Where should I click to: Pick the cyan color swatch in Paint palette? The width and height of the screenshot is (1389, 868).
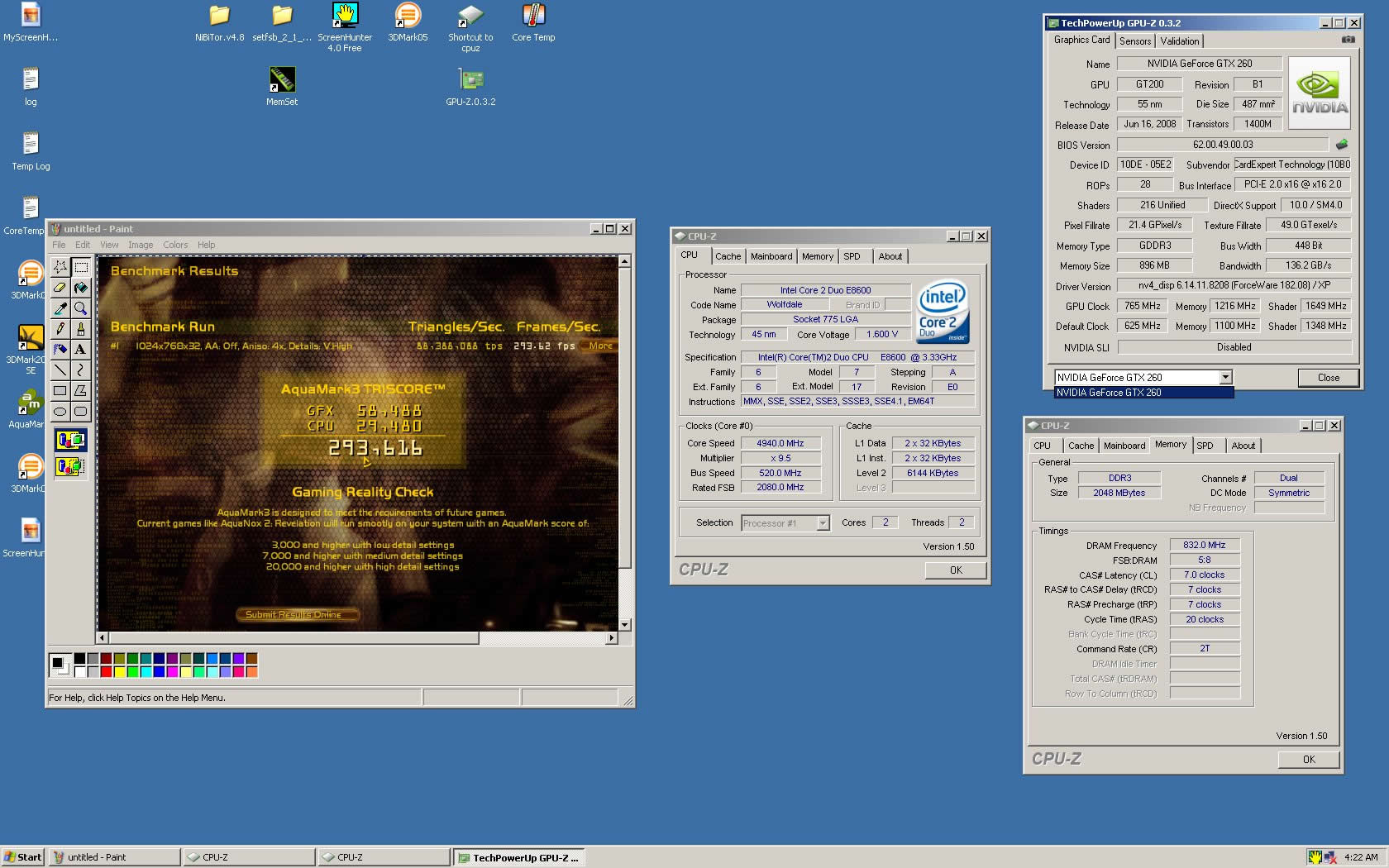146,672
